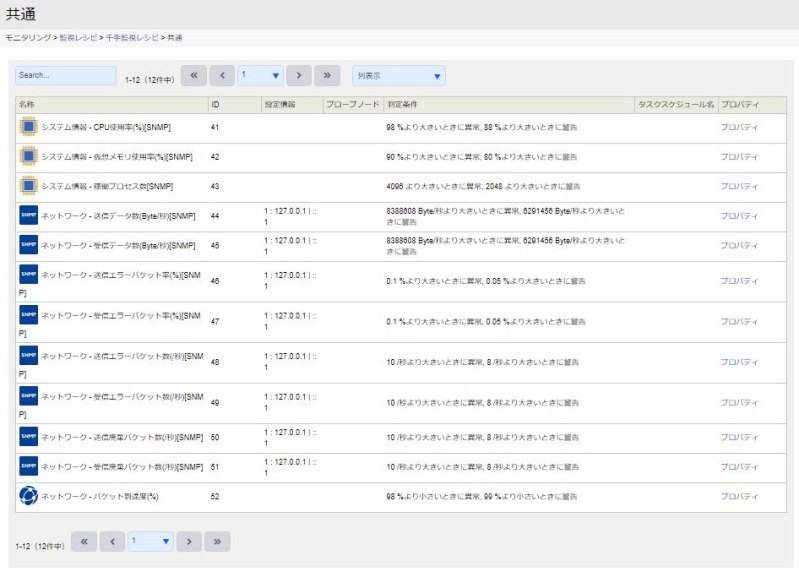The height and width of the screenshot is (572, 799).
Task: Sort by 名称 column header
Action: 112,104
